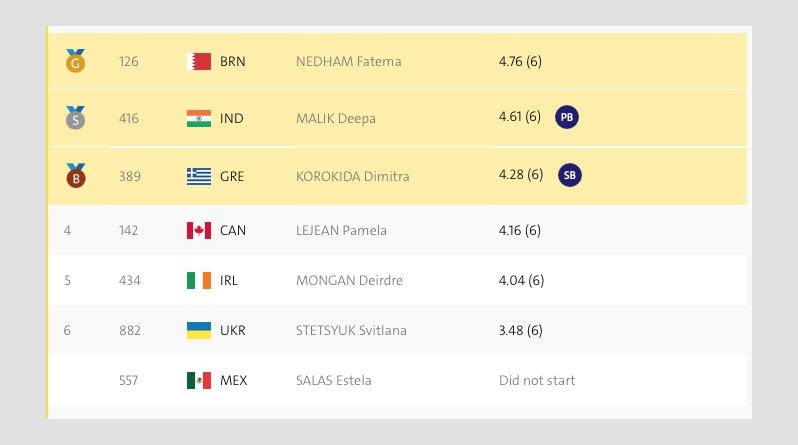Click the India flag icon
This screenshot has height=445, width=798.
point(199,118)
